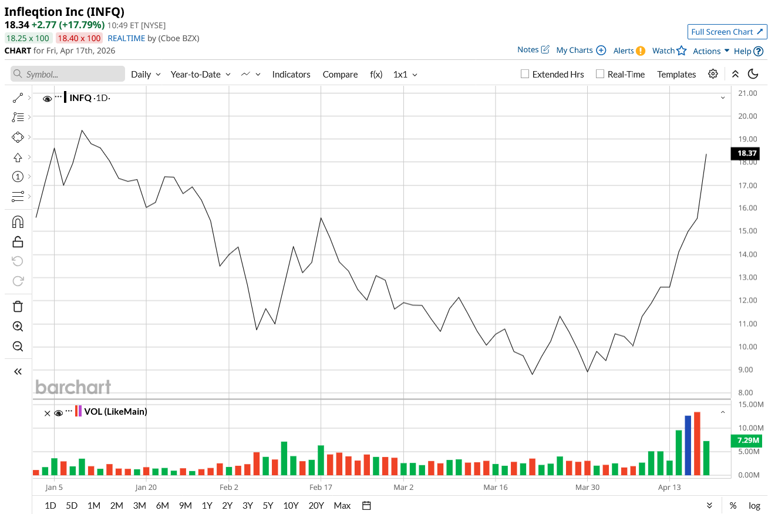Toggle INFQ series visibility eye
This screenshot has width=768, height=514.
(47, 98)
